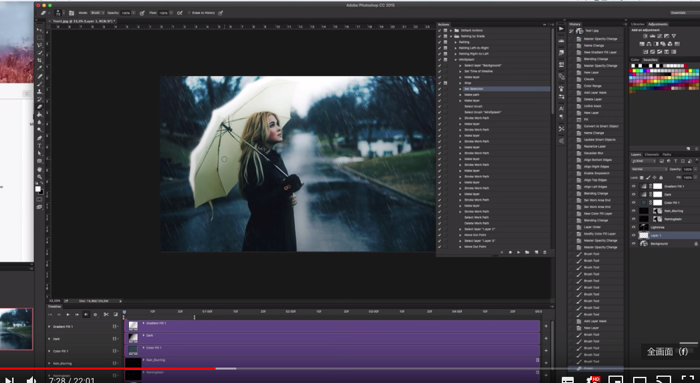This screenshot has height=383, width=700.
Task: Hide the Lightning layer
Action: [633, 227]
